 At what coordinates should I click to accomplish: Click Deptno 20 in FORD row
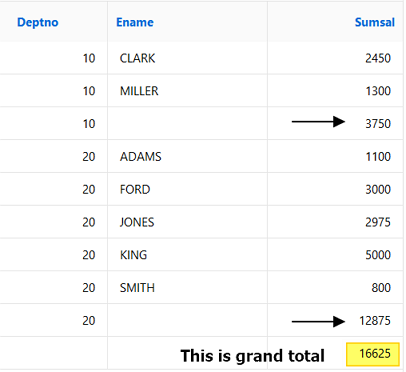click(89, 189)
